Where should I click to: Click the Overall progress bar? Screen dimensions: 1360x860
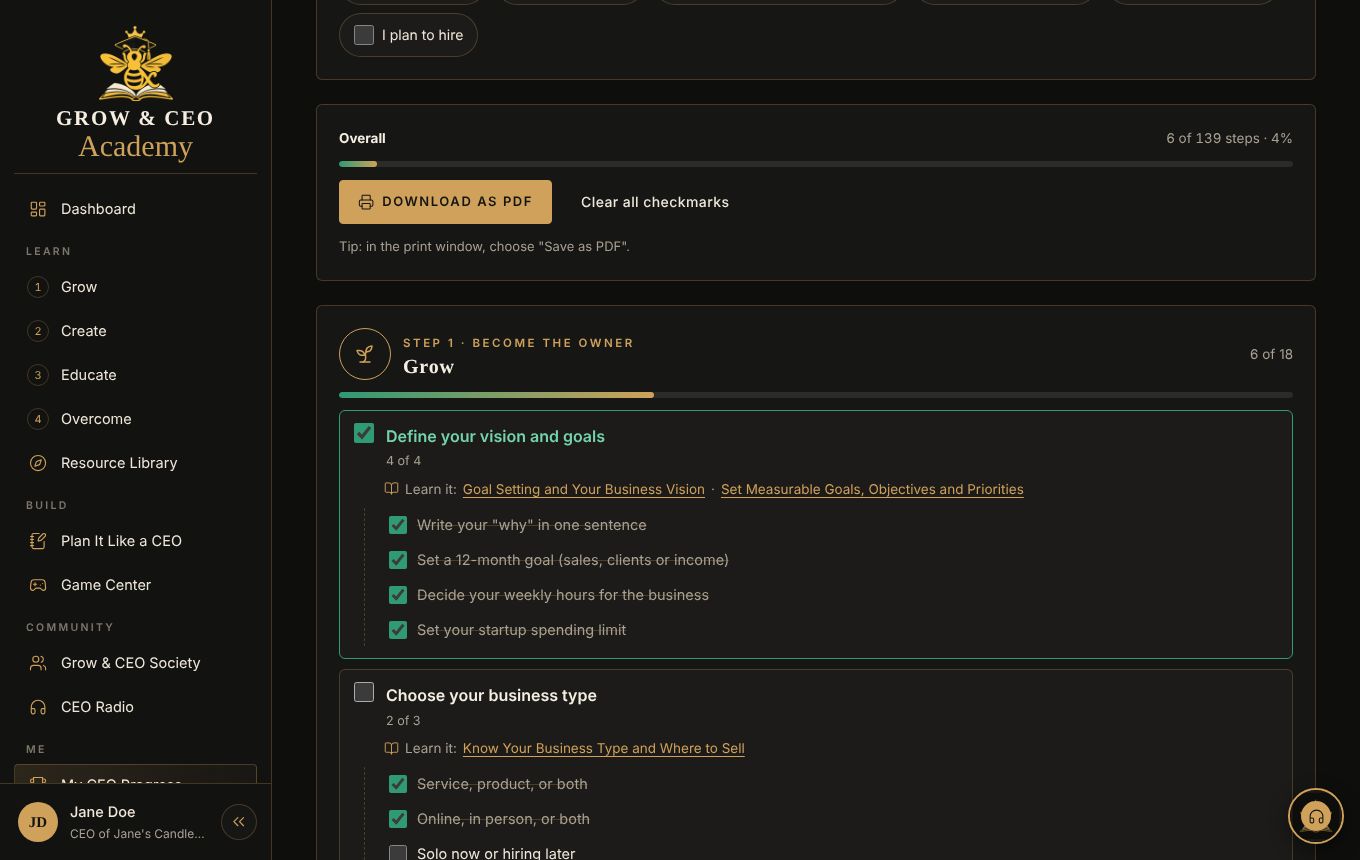tap(816, 164)
